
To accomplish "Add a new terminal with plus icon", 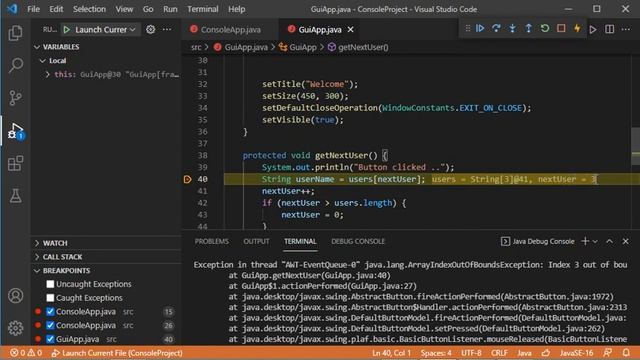I will [x=585, y=241].
